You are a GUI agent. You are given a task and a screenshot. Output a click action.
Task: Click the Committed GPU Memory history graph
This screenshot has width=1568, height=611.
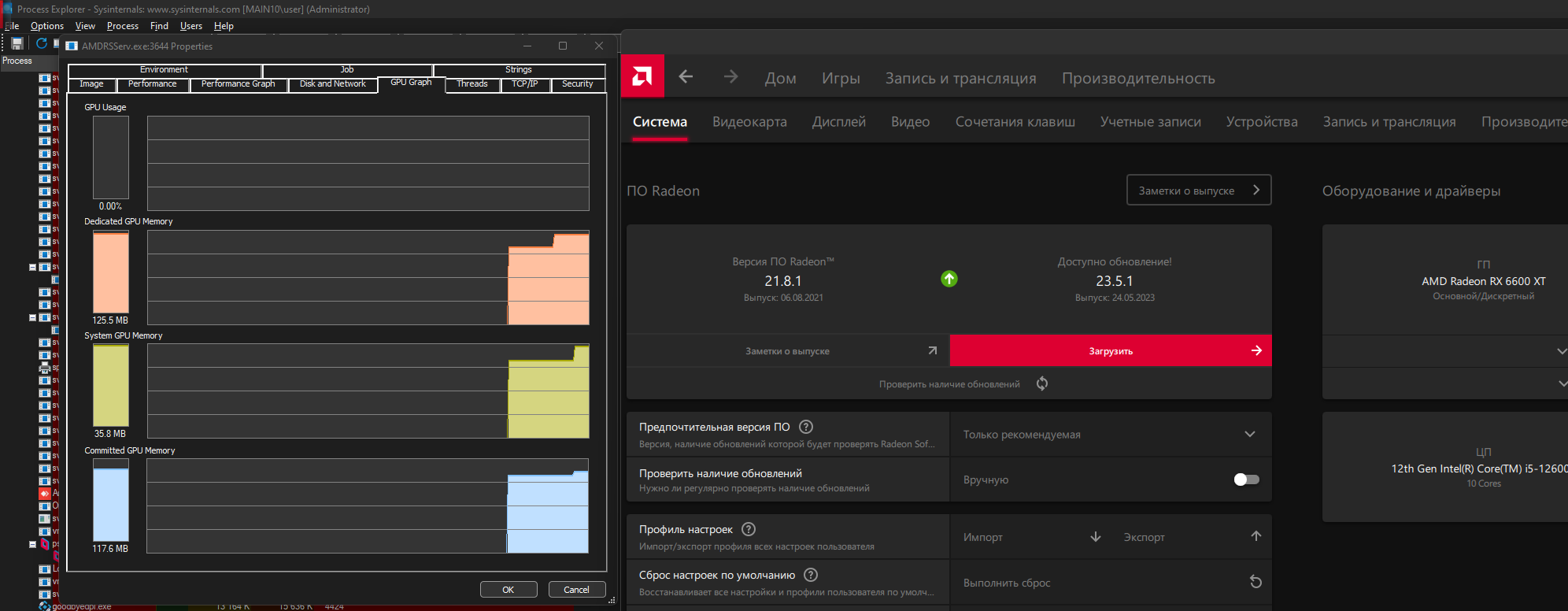click(368, 505)
